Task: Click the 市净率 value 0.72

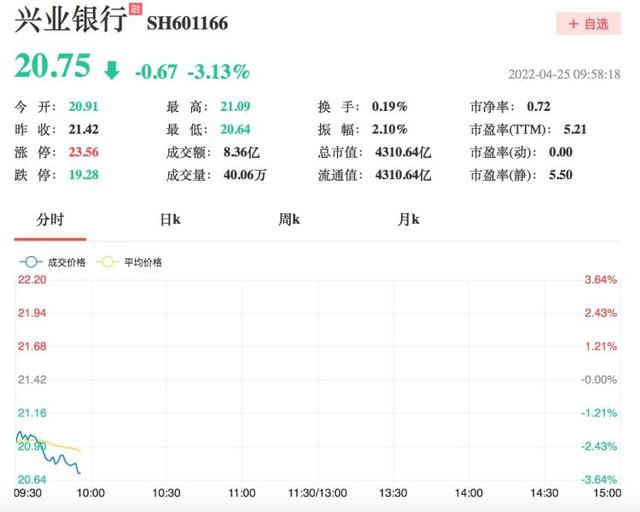Action: click(x=539, y=107)
